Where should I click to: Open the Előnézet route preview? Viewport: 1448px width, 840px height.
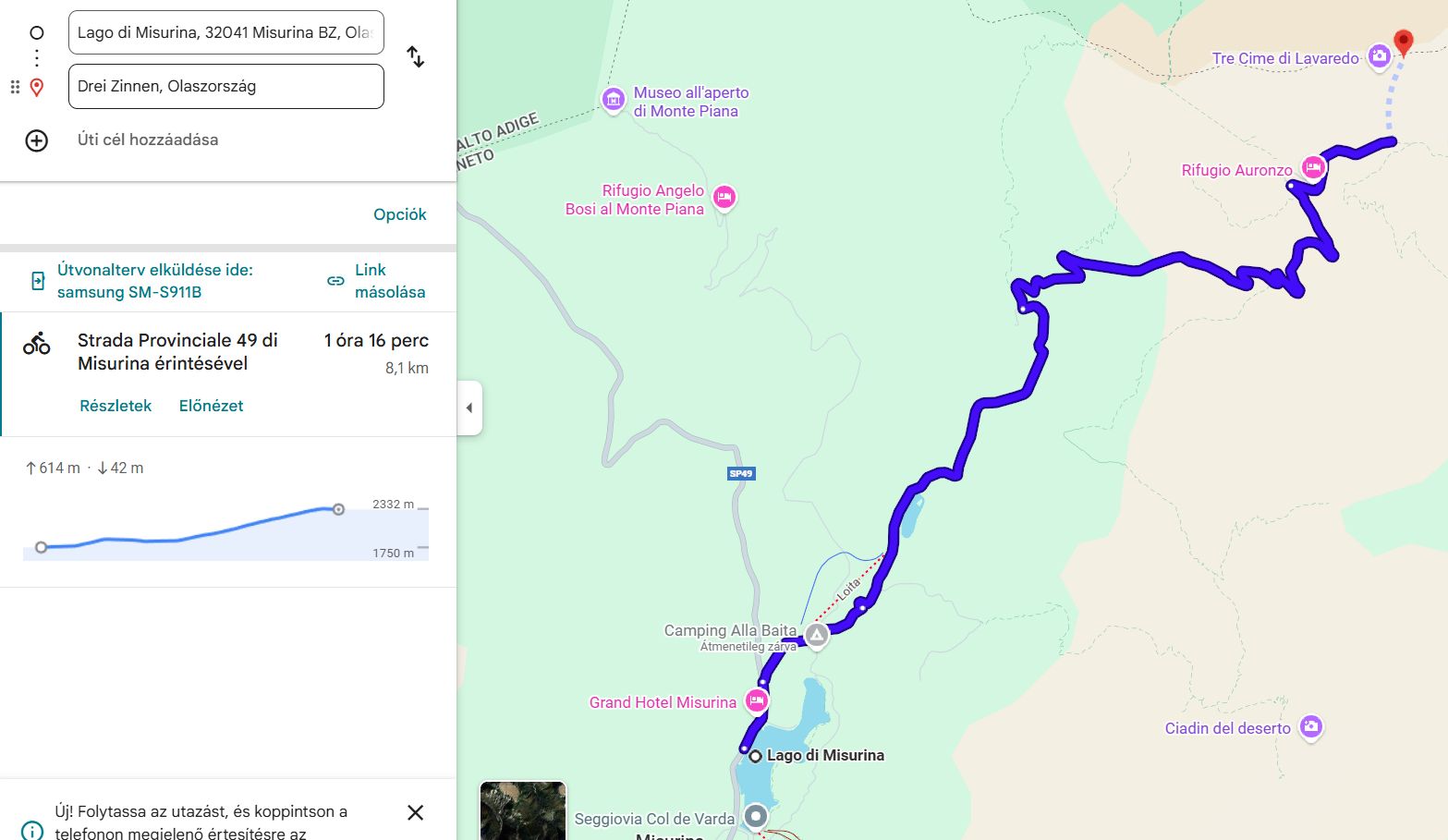coord(211,406)
